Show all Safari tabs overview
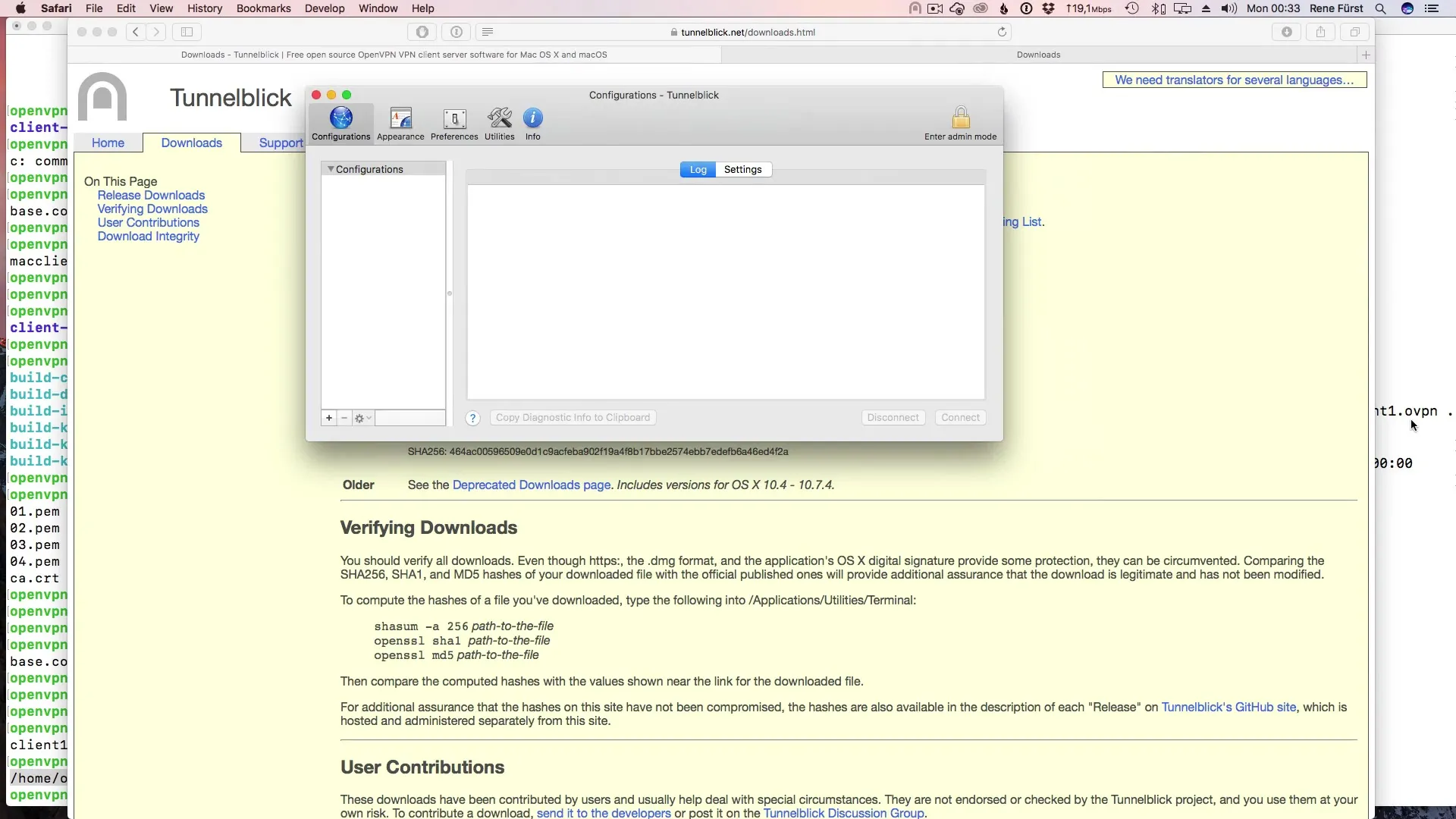This screenshot has height=819, width=1456. [1354, 32]
